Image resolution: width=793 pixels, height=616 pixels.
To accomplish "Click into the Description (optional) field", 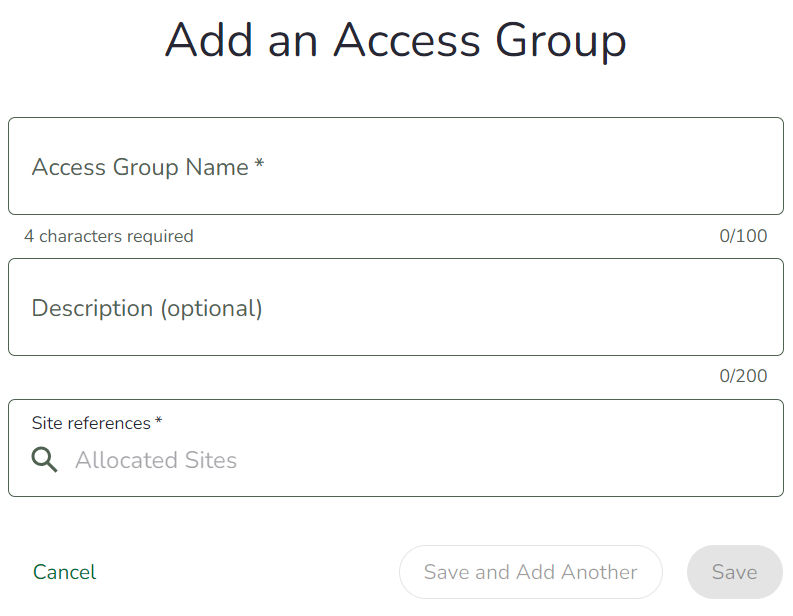I will (x=395, y=307).
